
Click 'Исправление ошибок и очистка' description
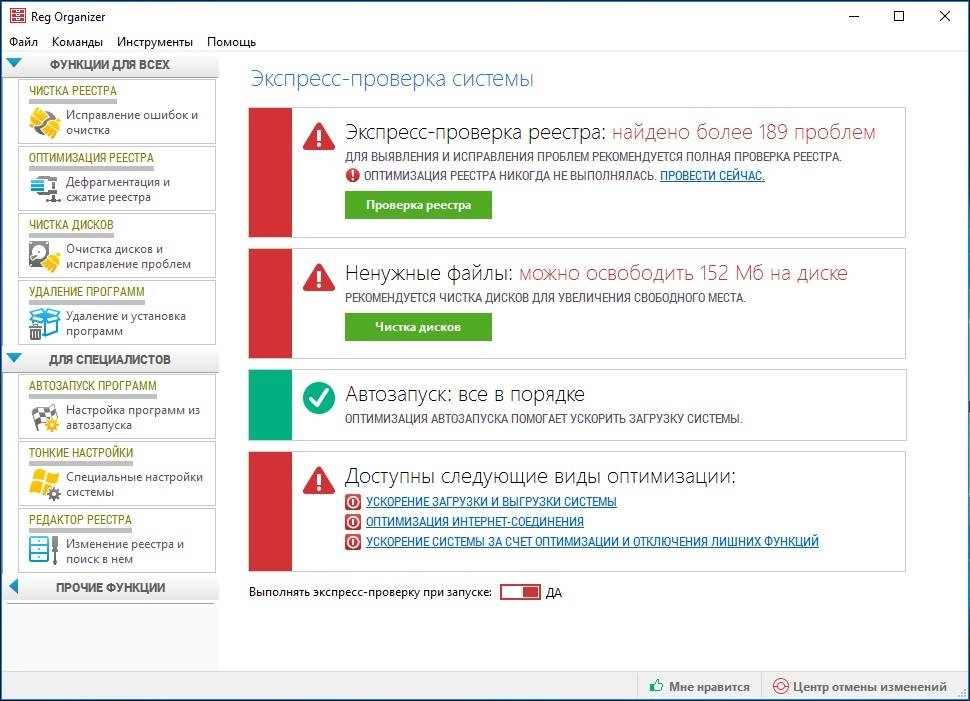132,123
